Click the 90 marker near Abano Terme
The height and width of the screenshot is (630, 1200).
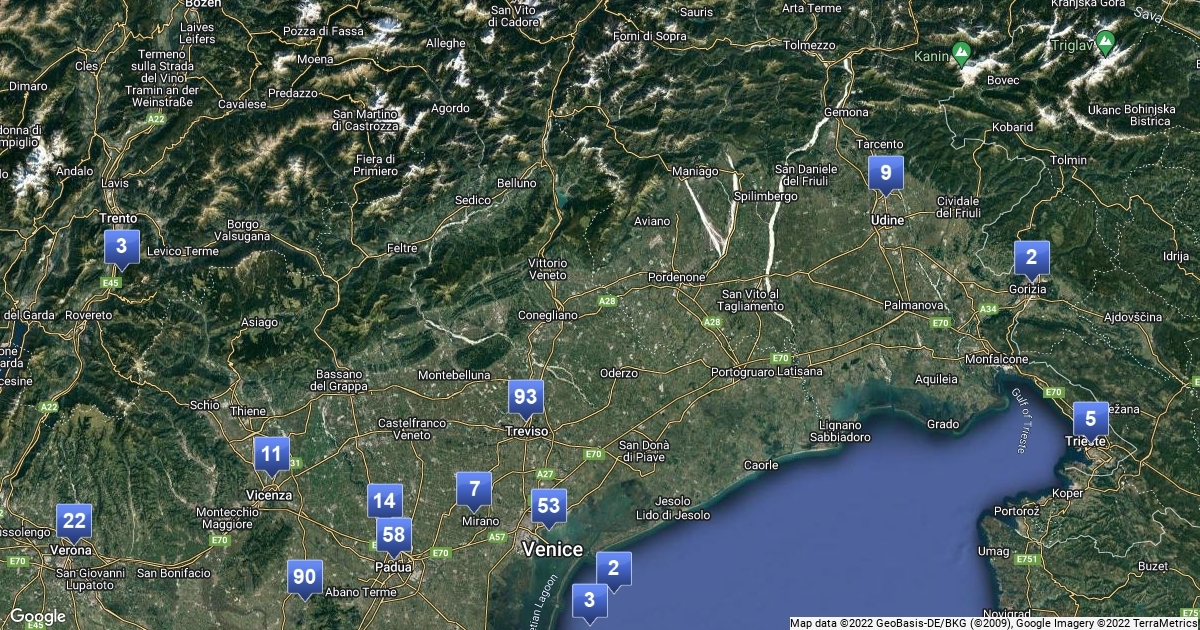click(x=304, y=577)
